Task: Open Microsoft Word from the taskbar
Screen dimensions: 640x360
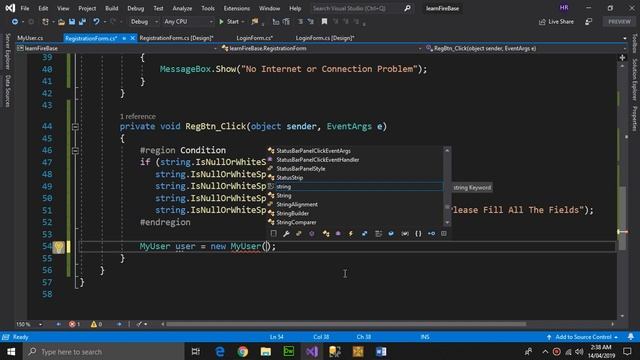Action: tap(381, 351)
